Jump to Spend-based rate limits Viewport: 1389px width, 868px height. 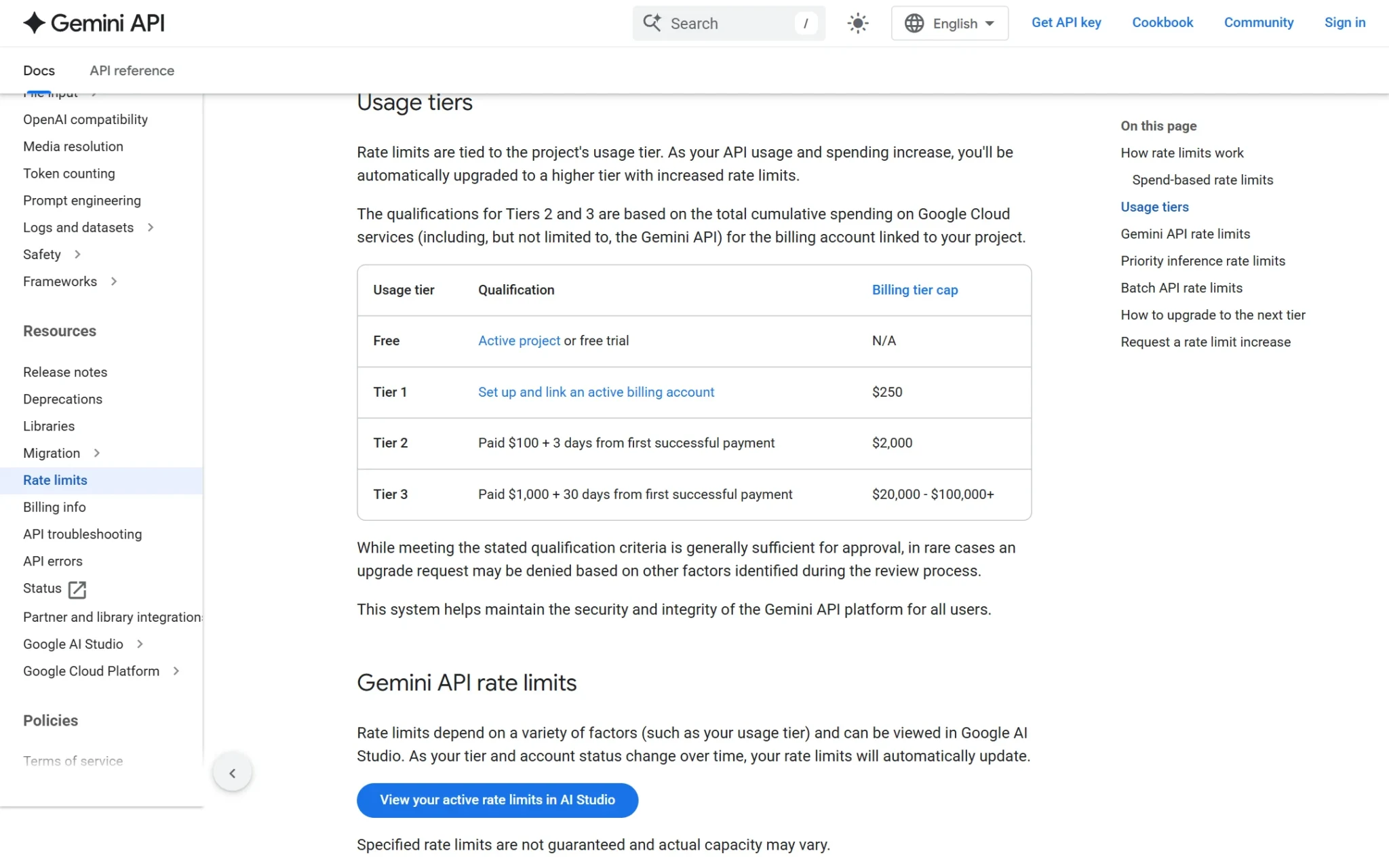(1202, 180)
